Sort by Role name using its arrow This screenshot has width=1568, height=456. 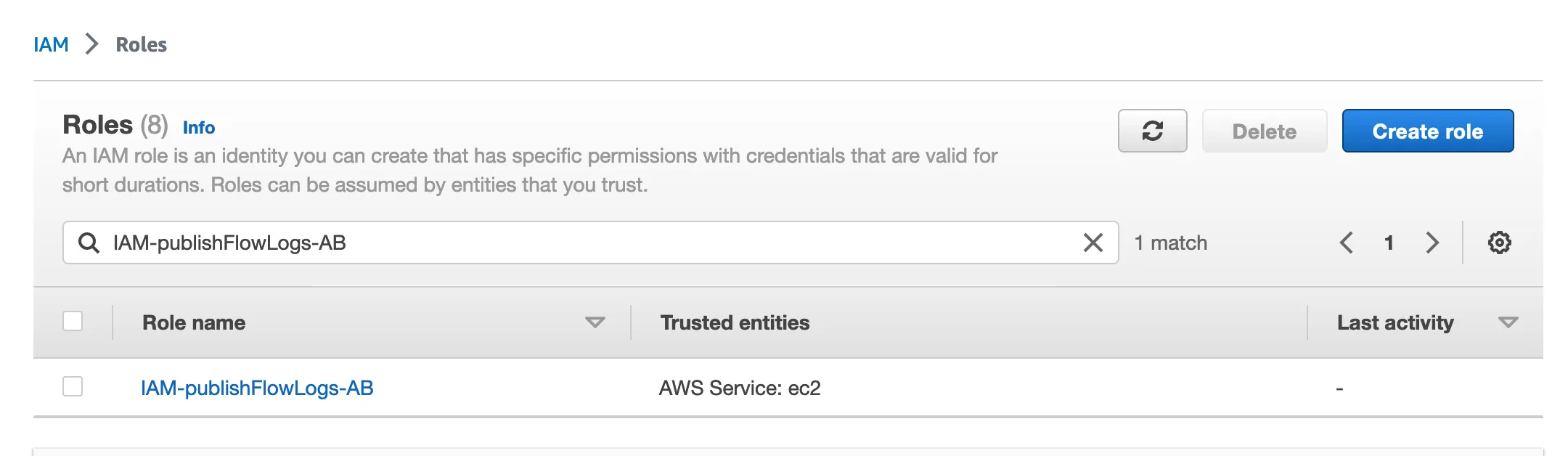point(595,322)
